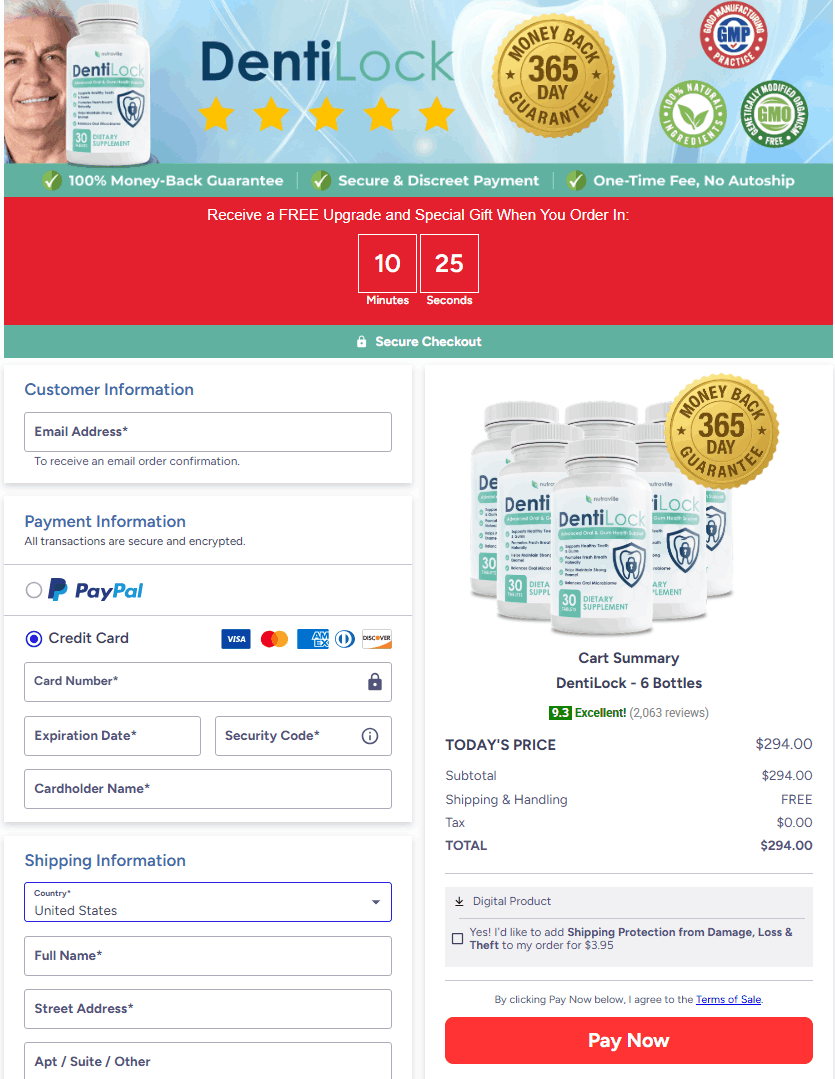Open the Country dropdown

[x=208, y=902]
